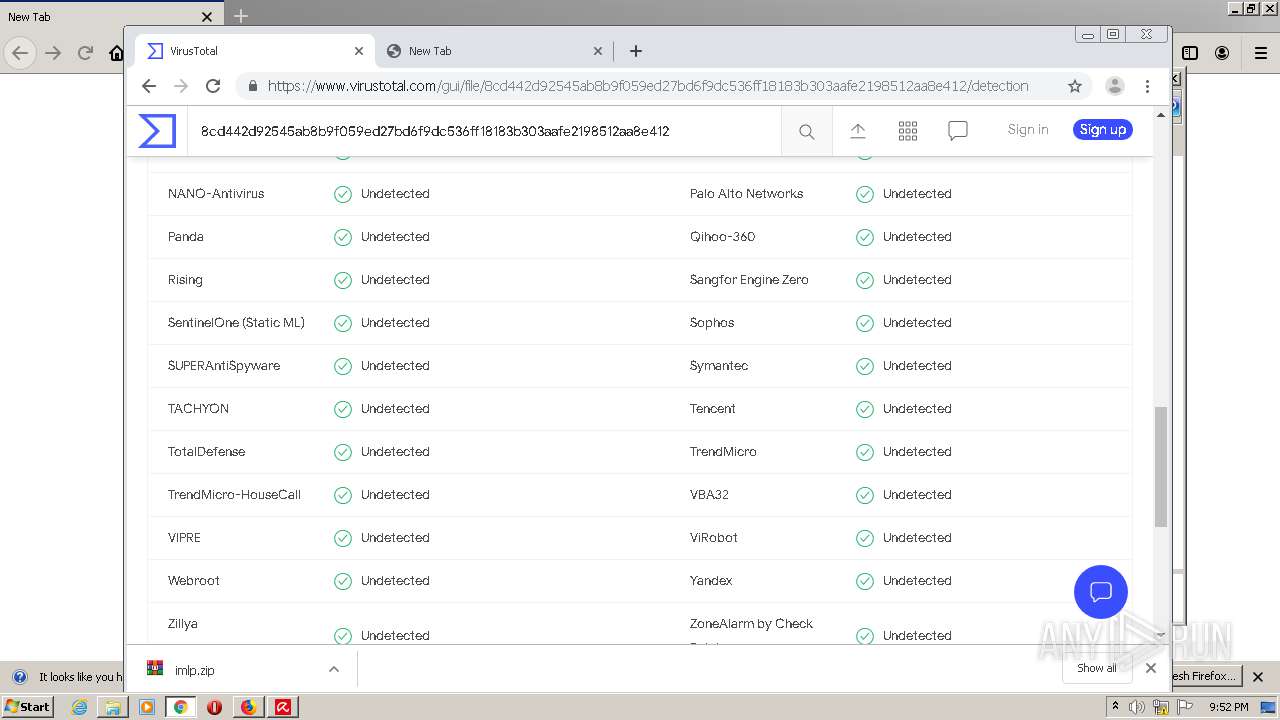Viewport: 1280px width, 720px height.
Task: Click Firefox back arrow in background window
Action: point(20,53)
